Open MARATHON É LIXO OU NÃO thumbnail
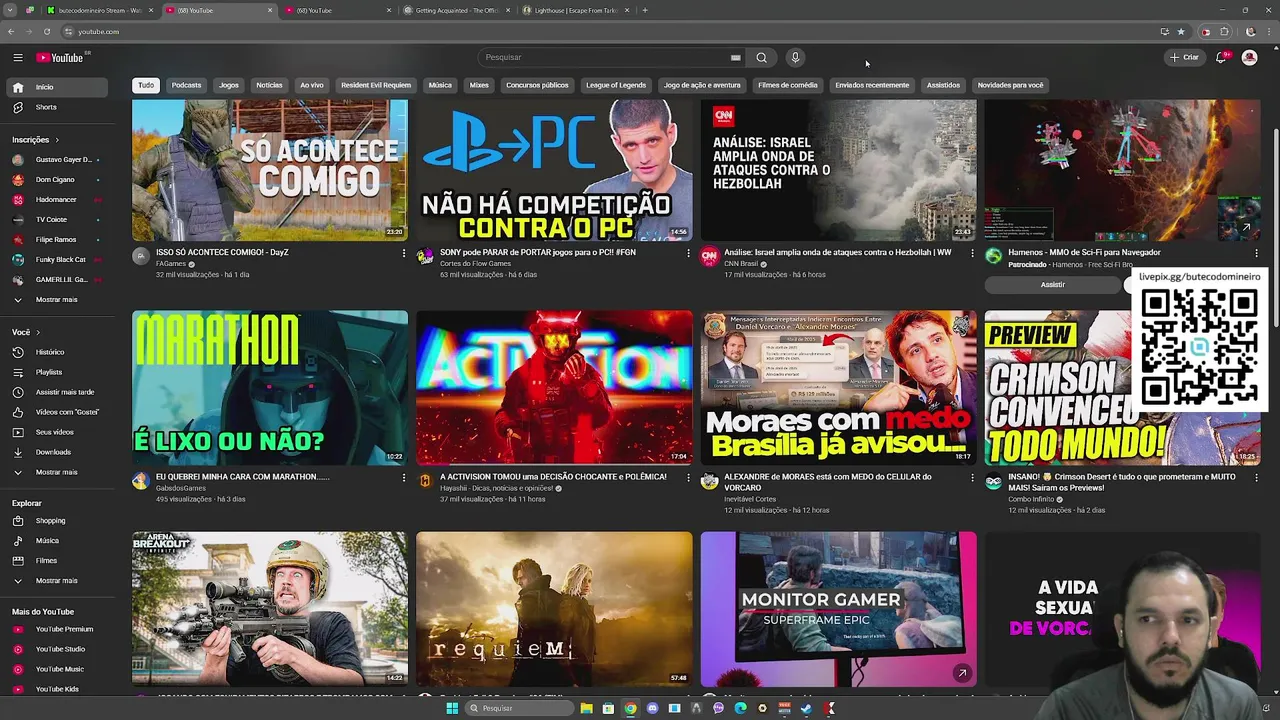This screenshot has height=720, width=1280. click(270, 388)
